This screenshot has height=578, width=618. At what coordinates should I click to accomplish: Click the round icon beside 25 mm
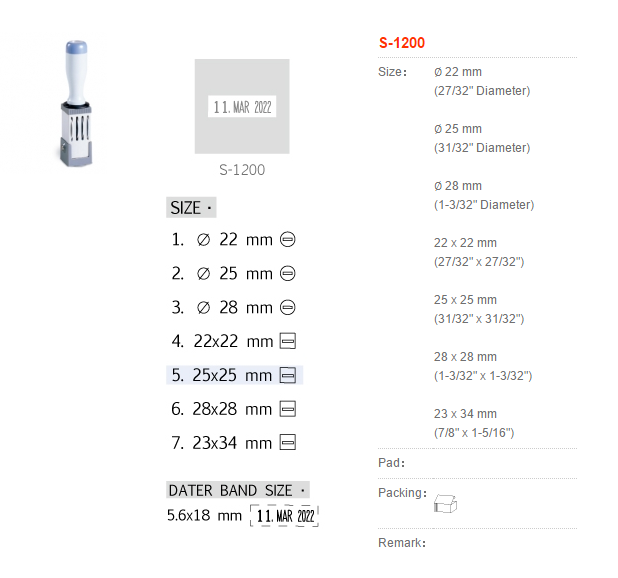point(287,273)
